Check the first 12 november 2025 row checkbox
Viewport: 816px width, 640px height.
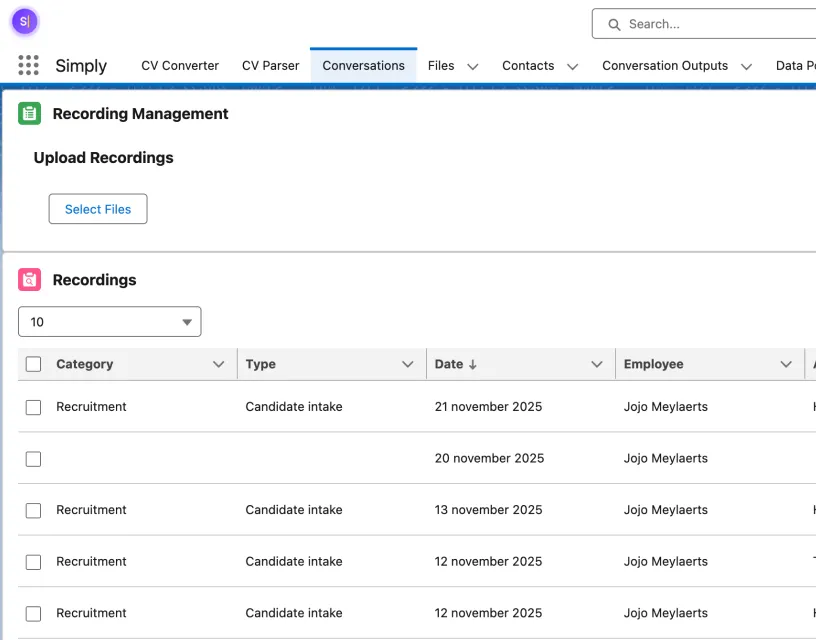tap(33, 562)
